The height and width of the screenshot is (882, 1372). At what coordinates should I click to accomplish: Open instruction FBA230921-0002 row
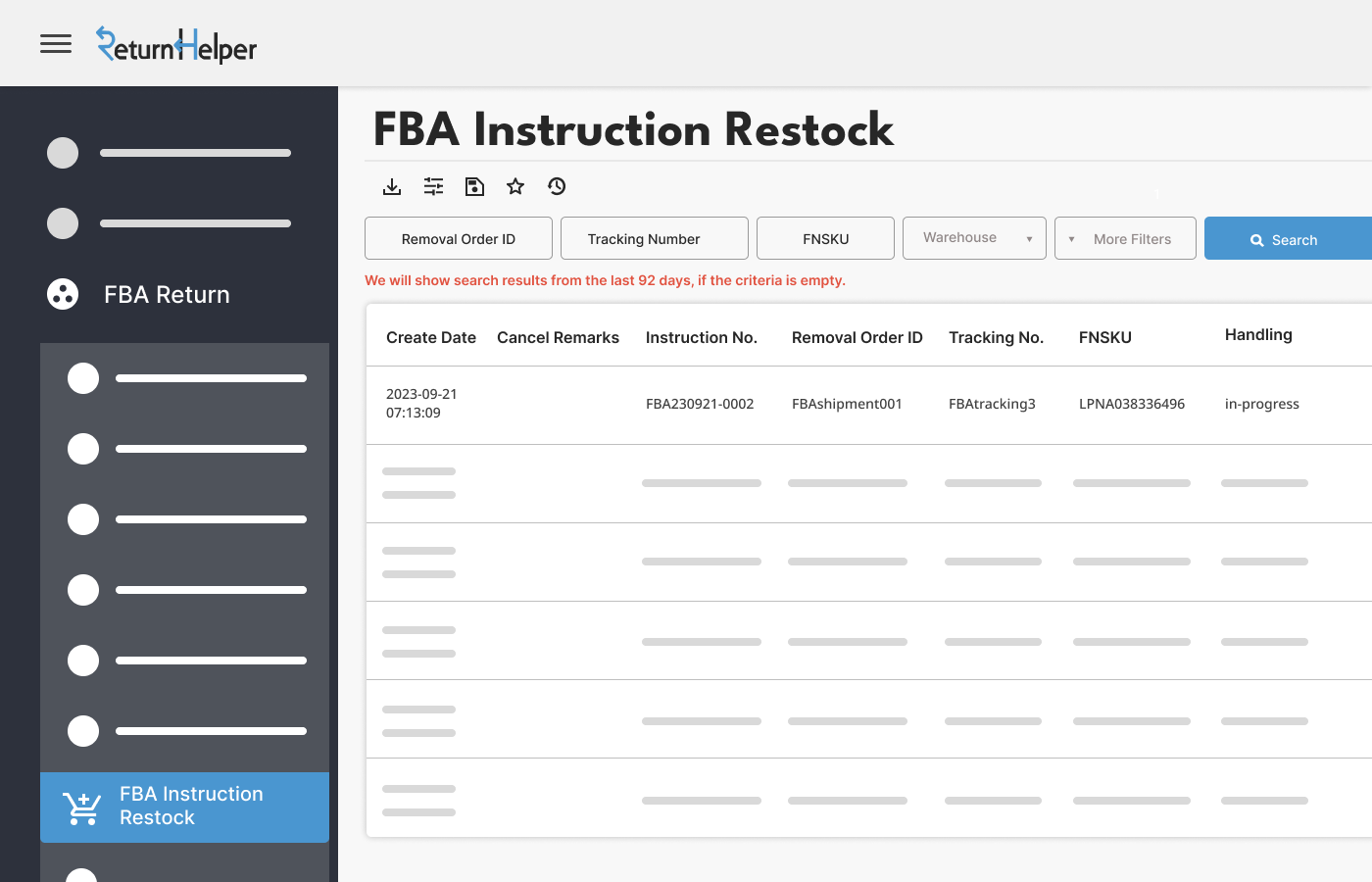pyautogui.click(x=700, y=404)
